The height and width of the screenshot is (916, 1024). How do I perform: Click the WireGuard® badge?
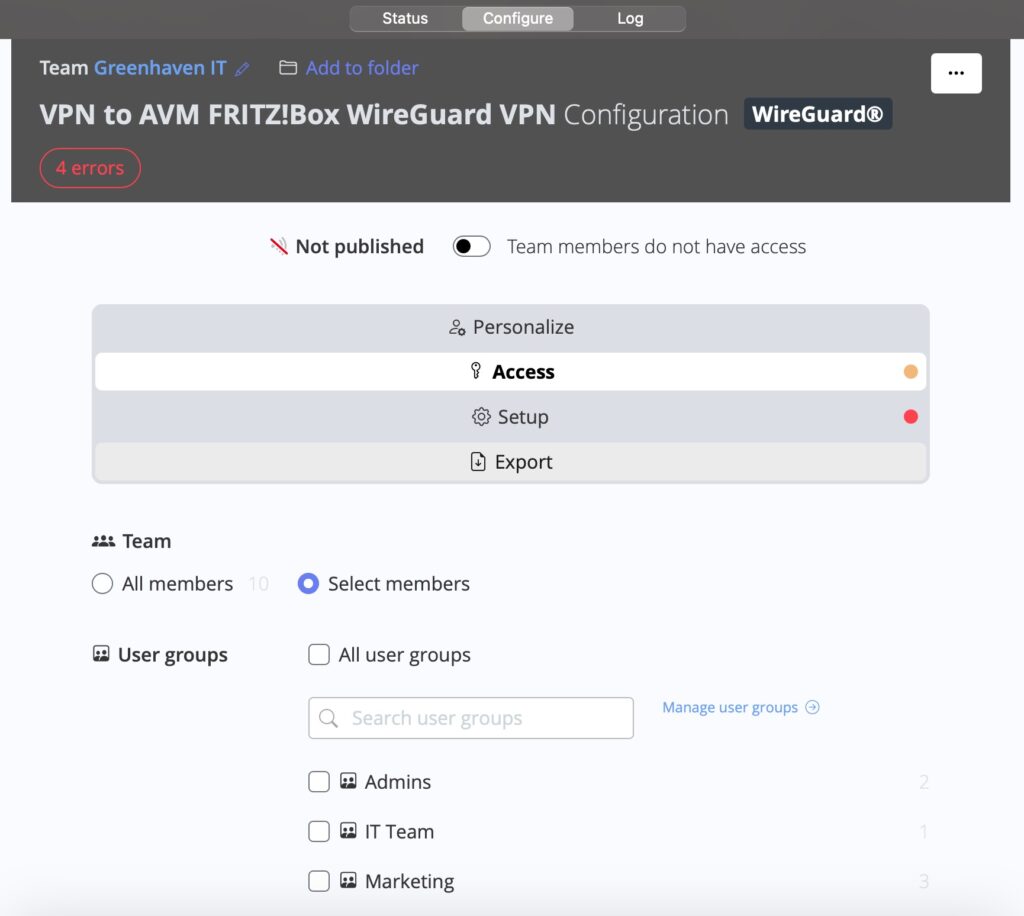click(x=818, y=114)
